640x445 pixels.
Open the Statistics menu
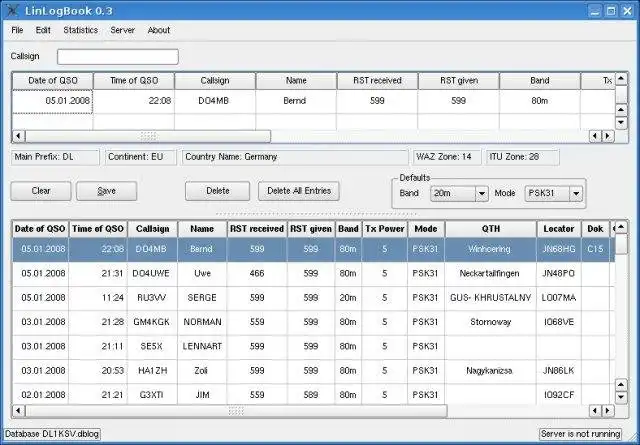[80, 30]
